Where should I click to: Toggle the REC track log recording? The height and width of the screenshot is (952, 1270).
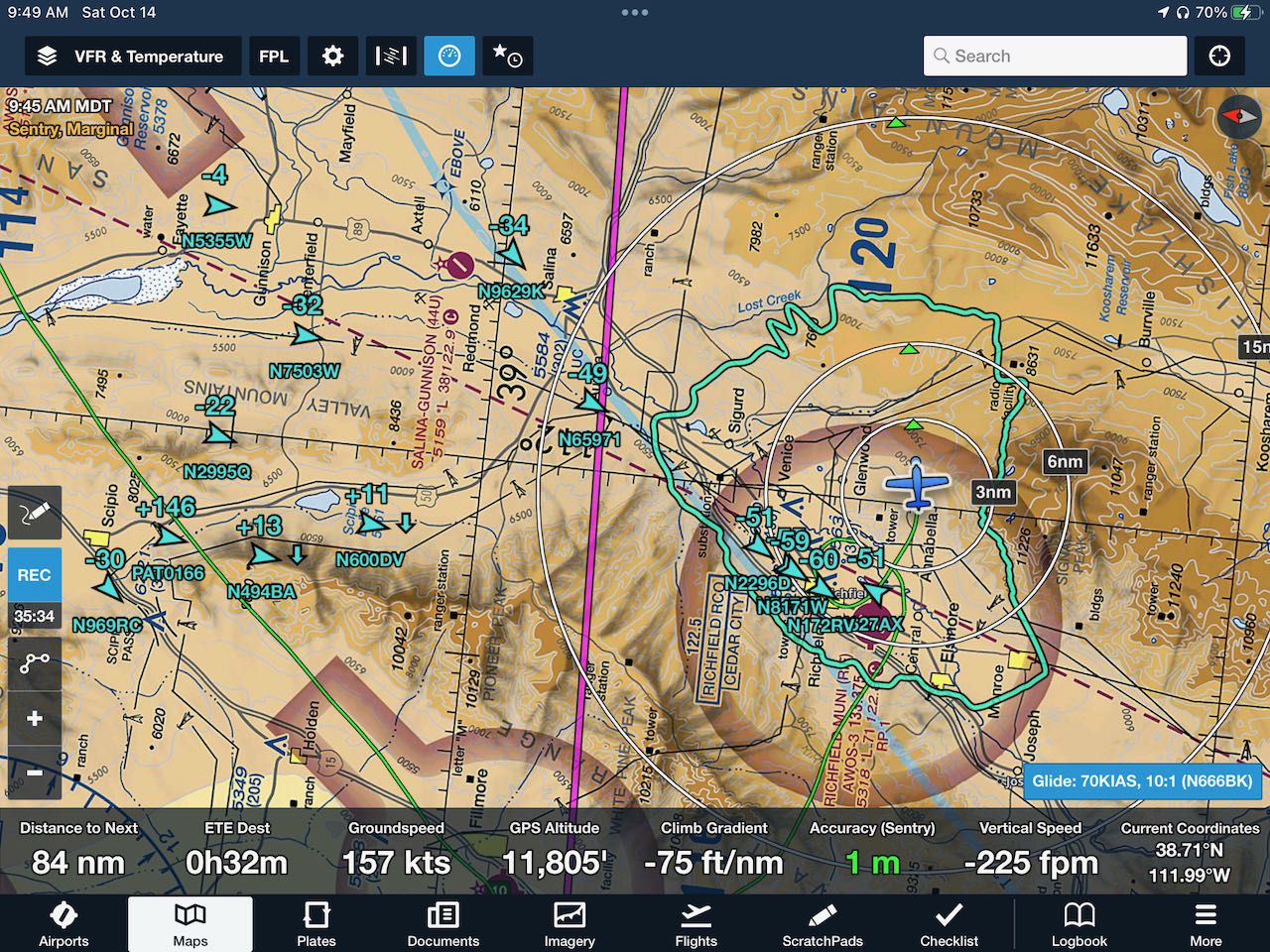tap(34, 575)
